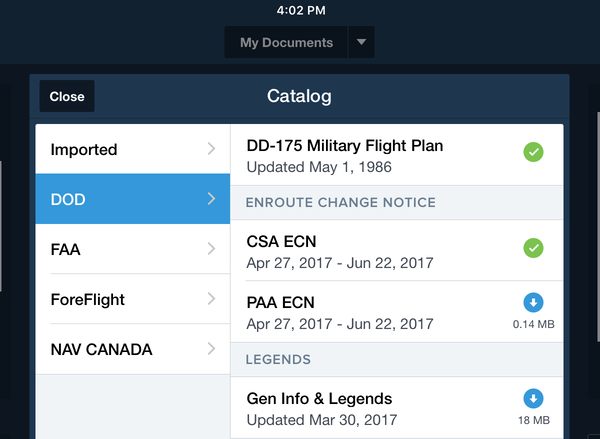Image resolution: width=600 pixels, height=439 pixels.
Task: Tap the Catalog title header
Action: [x=299, y=97]
